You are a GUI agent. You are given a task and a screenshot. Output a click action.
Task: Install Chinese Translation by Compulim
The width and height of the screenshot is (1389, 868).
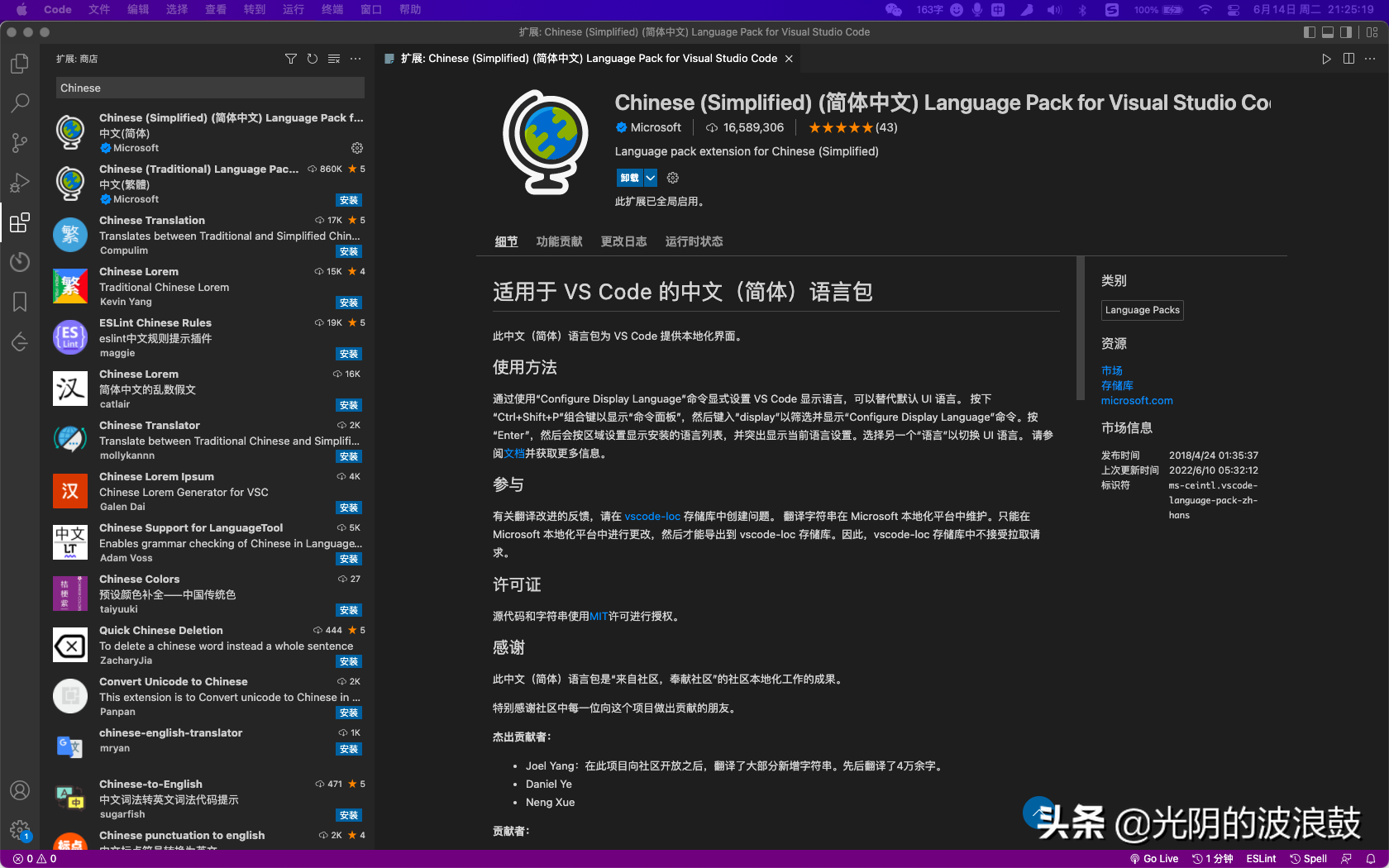pyautogui.click(x=349, y=251)
